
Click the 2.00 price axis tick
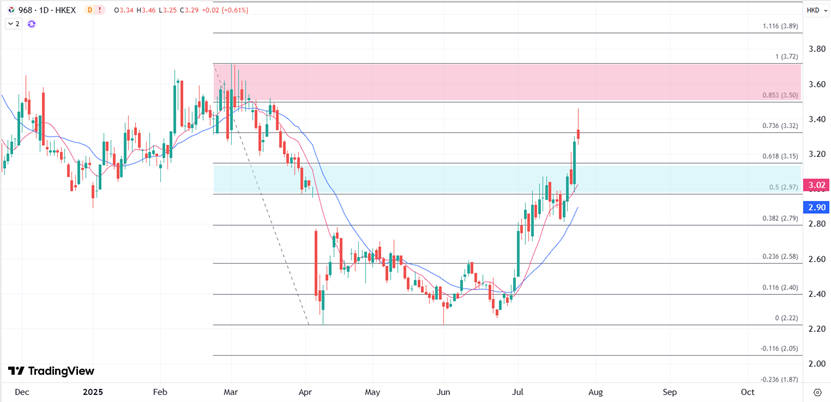[815, 364]
